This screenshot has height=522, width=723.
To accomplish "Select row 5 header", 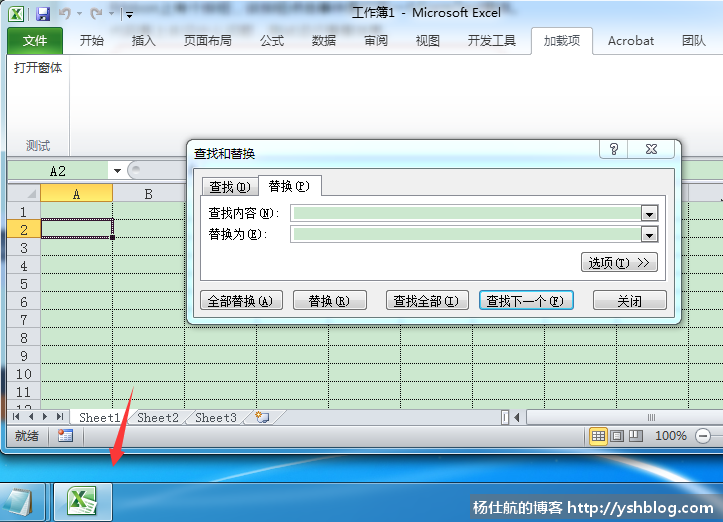I will click(24, 284).
